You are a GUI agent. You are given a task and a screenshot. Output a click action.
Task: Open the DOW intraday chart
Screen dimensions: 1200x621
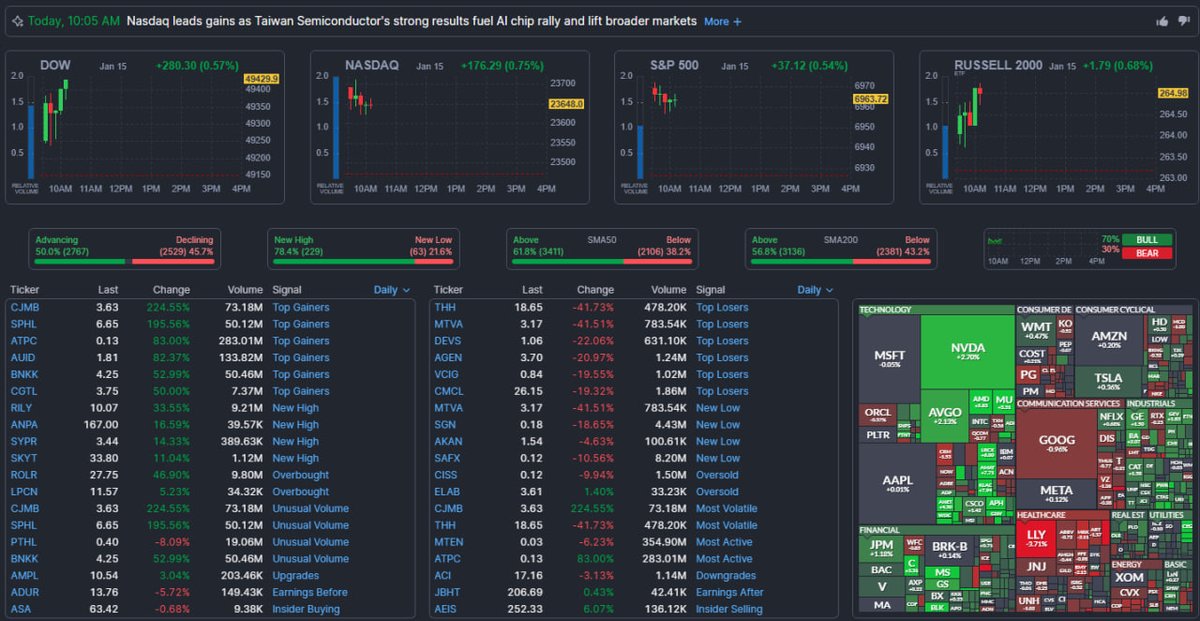tap(144, 127)
